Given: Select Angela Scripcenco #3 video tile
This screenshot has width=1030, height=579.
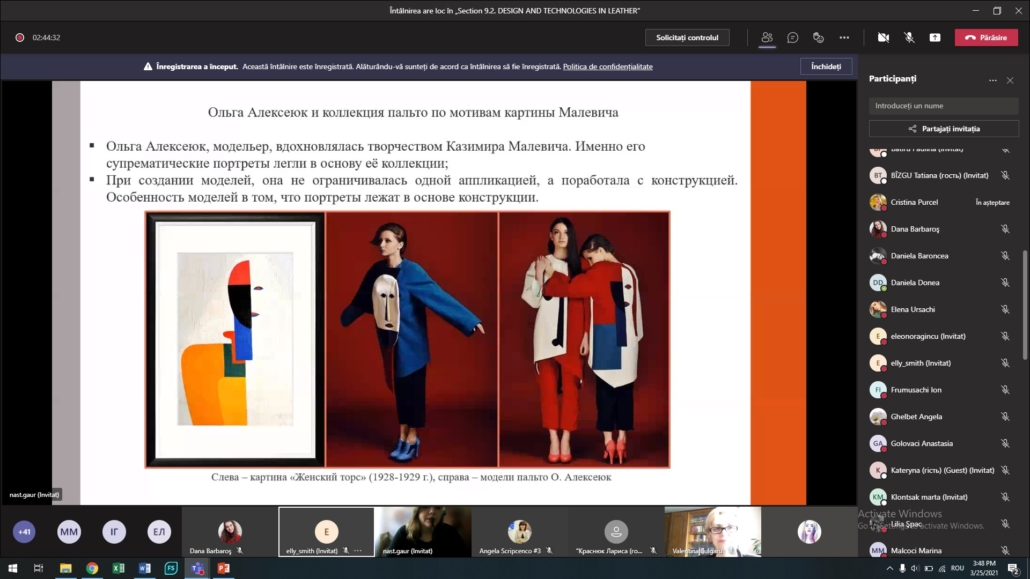Looking at the screenshot, I should tap(520, 532).
